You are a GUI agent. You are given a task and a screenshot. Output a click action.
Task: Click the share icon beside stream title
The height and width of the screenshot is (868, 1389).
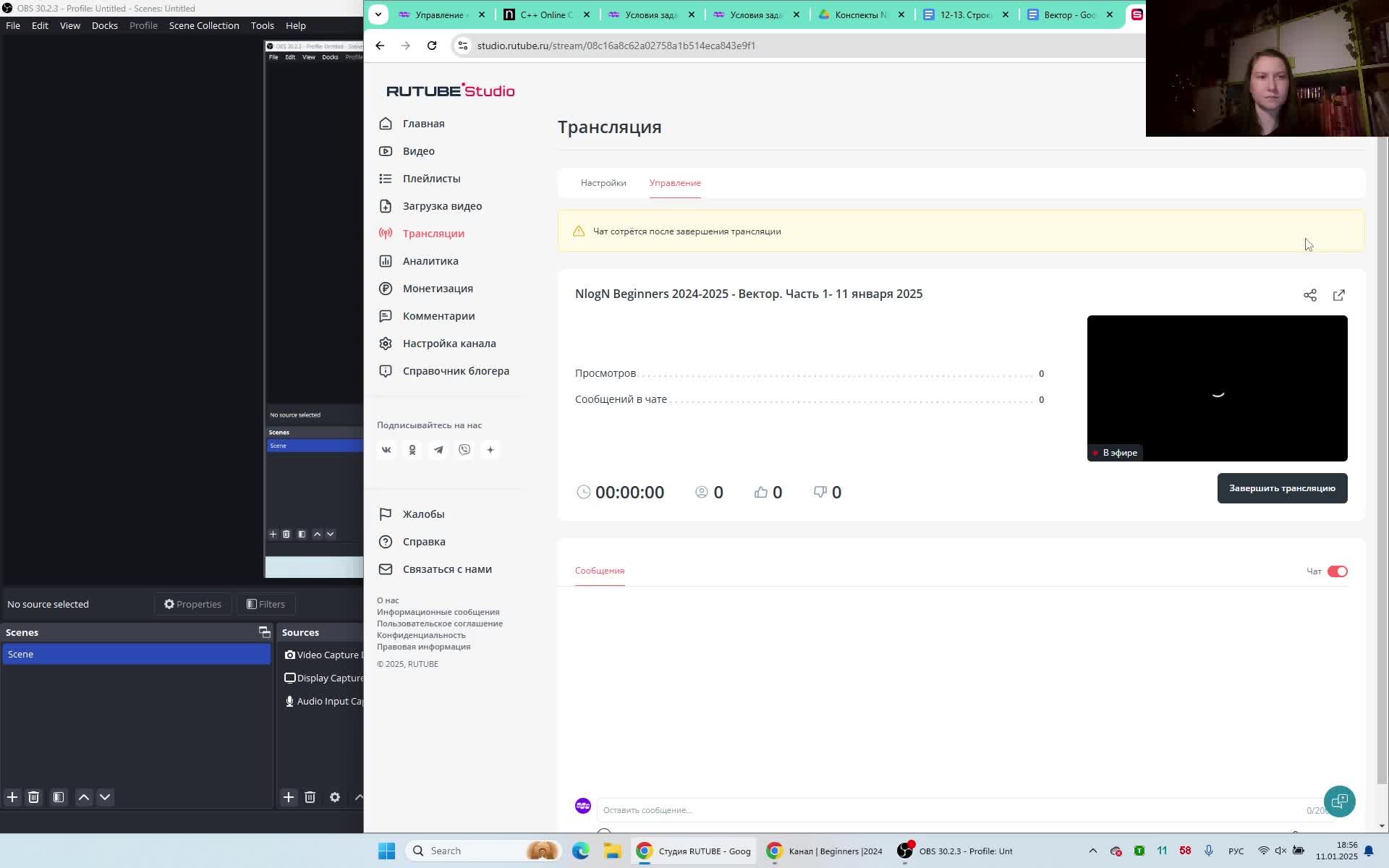pyautogui.click(x=1310, y=295)
